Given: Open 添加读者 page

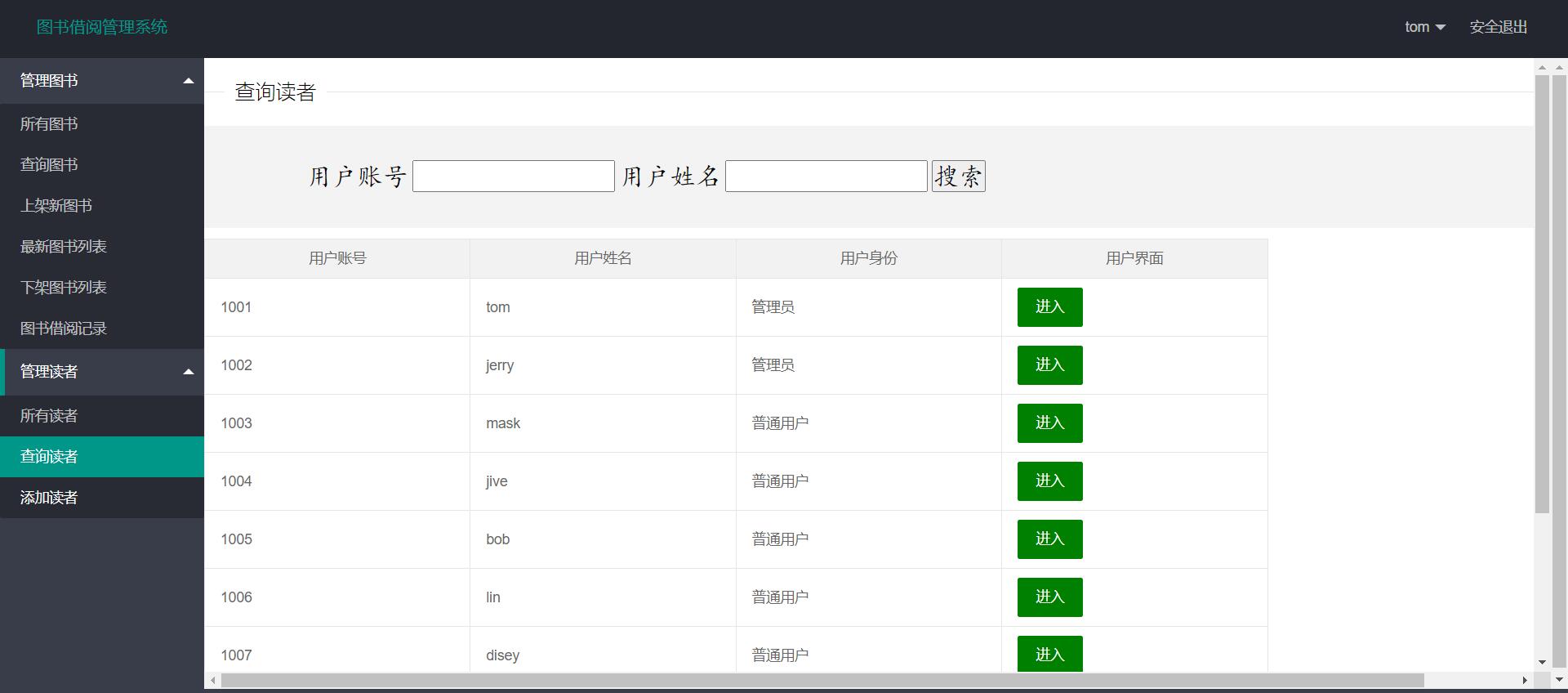Looking at the screenshot, I should coord(101,498).
